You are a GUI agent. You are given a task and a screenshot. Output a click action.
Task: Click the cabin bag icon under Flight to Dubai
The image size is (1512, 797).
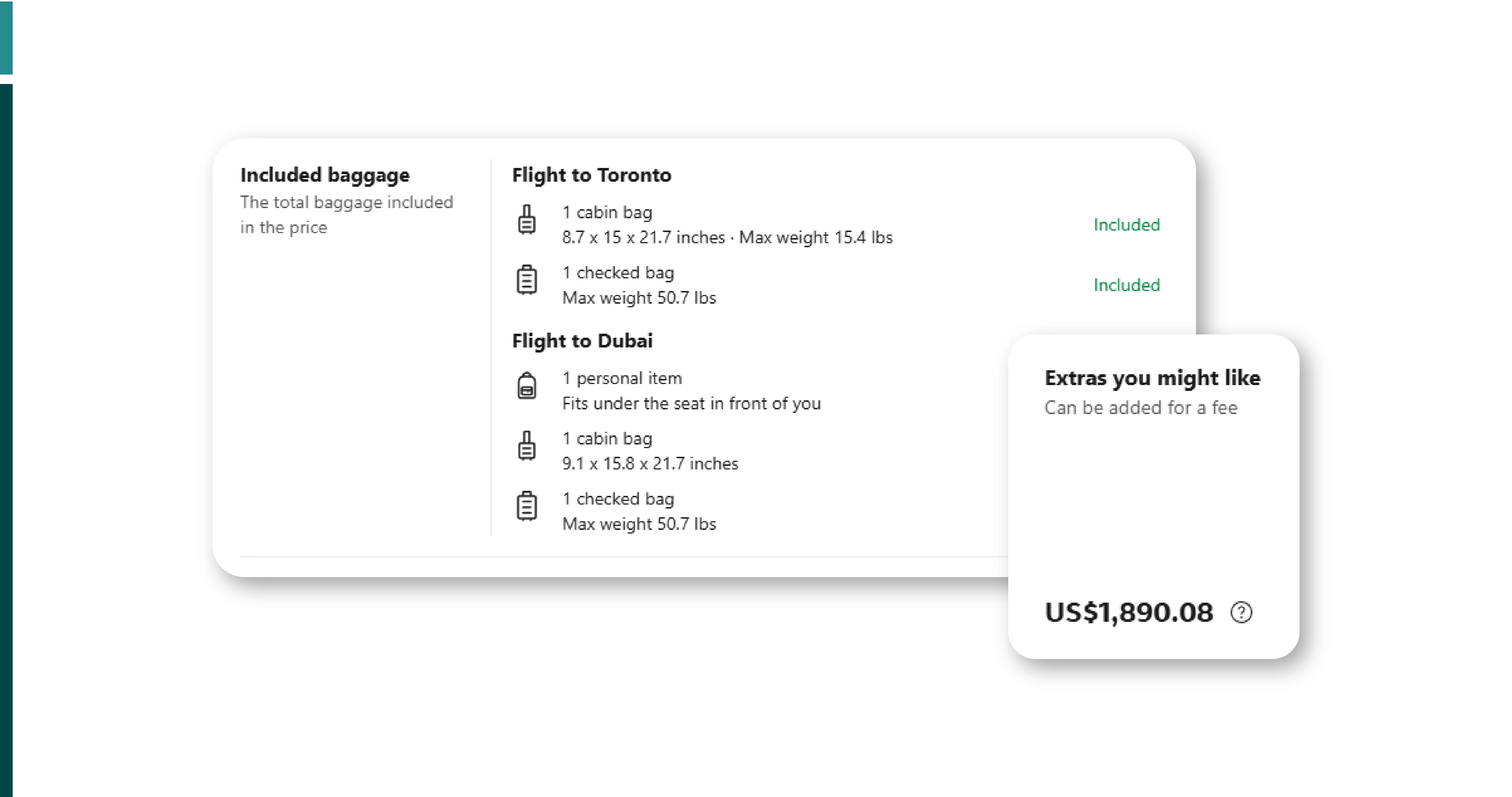pyautogui.click(x=527, y=446)
